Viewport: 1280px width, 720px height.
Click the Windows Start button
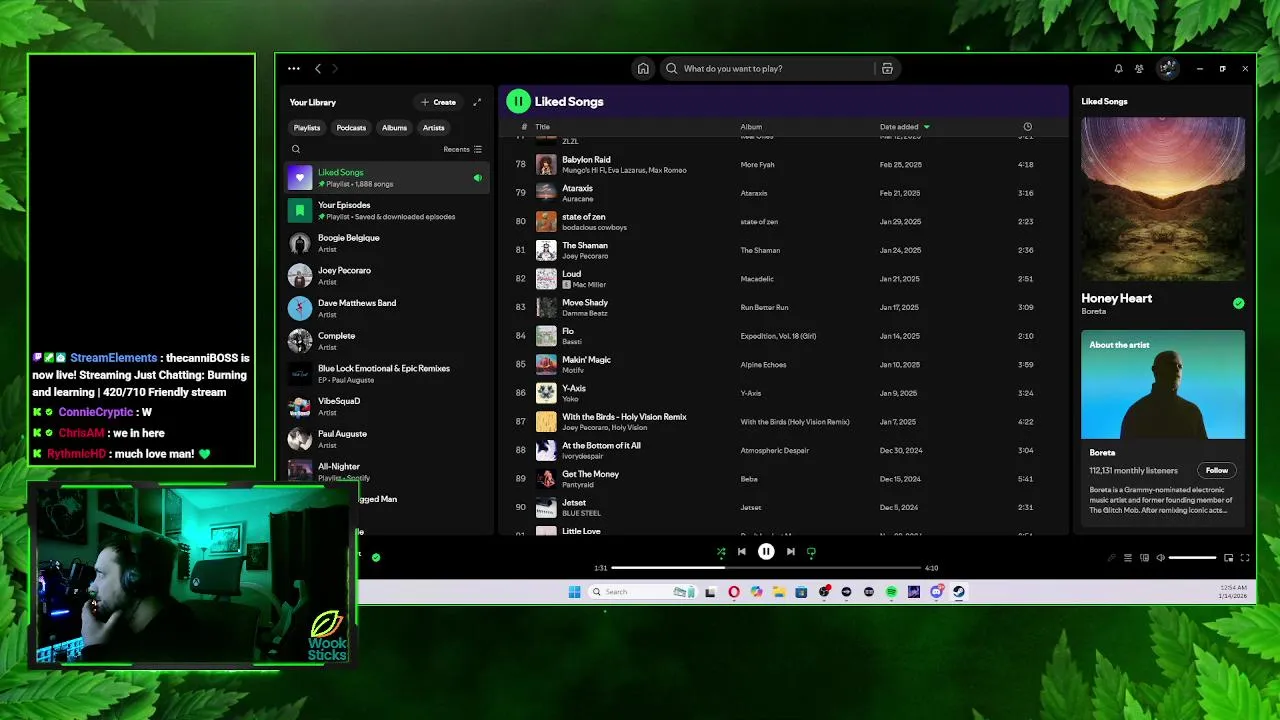[574, 592]
